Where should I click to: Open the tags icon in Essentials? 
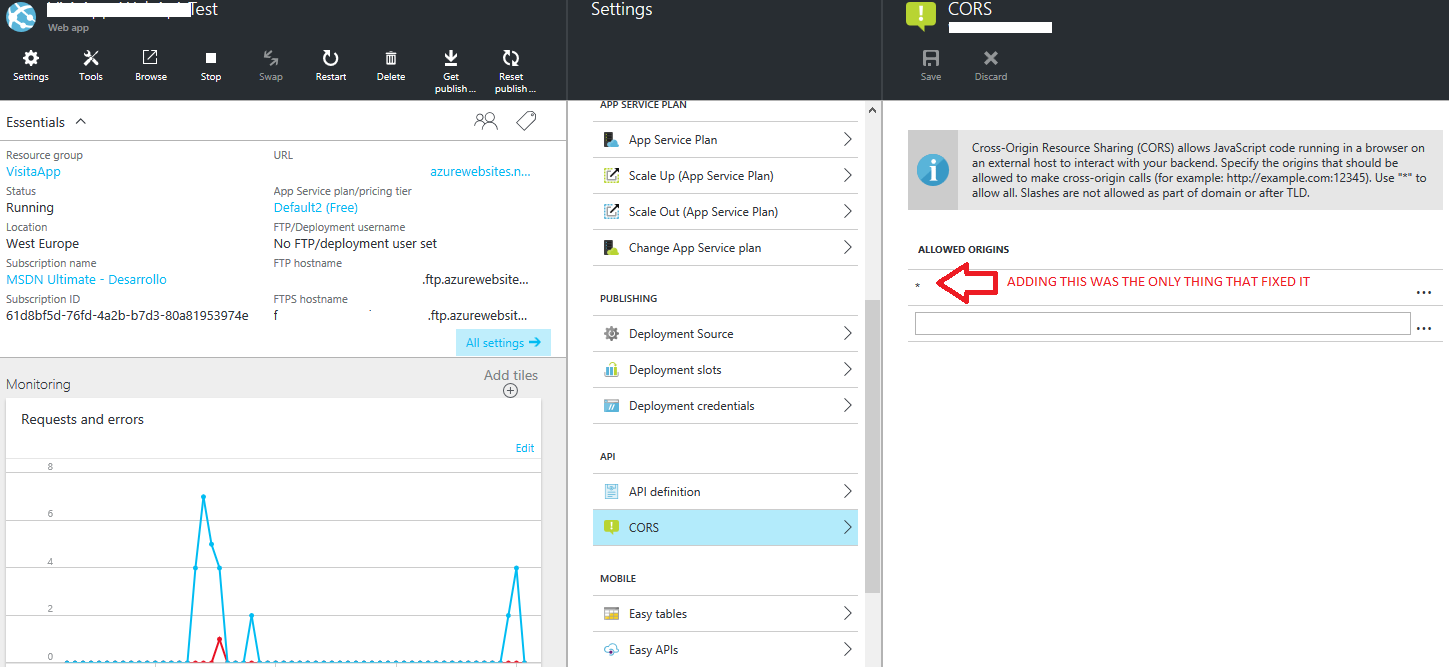527,122
